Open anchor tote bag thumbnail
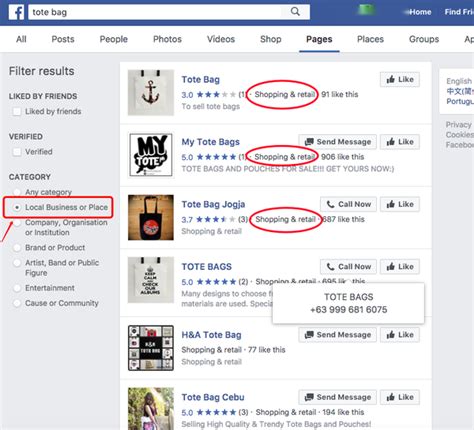The image size is (474, 430). coord(151,92)
